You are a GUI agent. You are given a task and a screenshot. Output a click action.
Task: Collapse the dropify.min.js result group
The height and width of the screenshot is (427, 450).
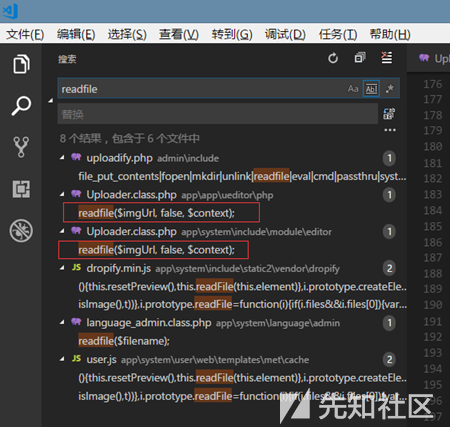coord(62,268)
